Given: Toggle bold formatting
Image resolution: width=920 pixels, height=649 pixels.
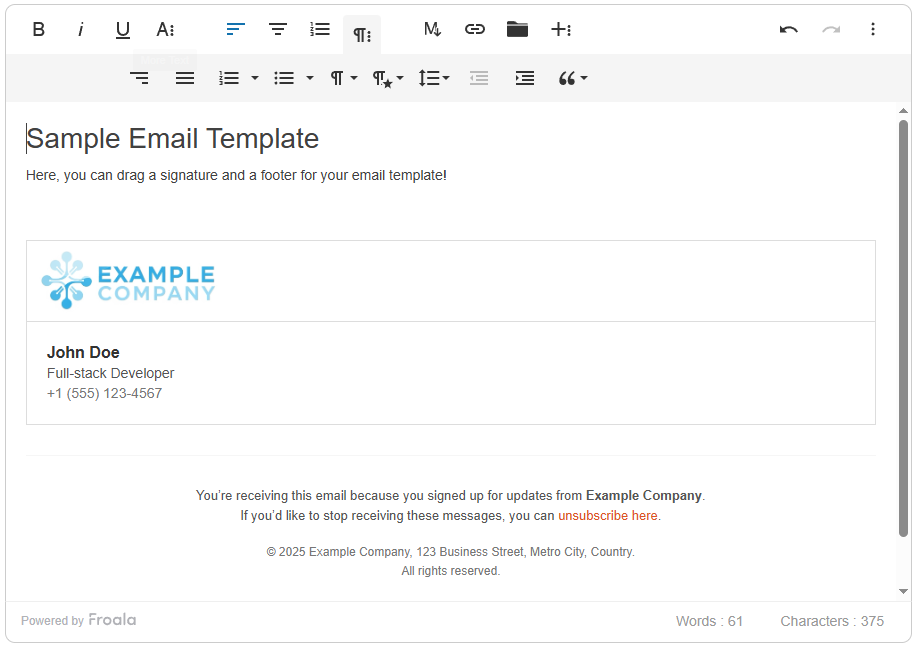Looking at the screenshot, I should [39, 30].
